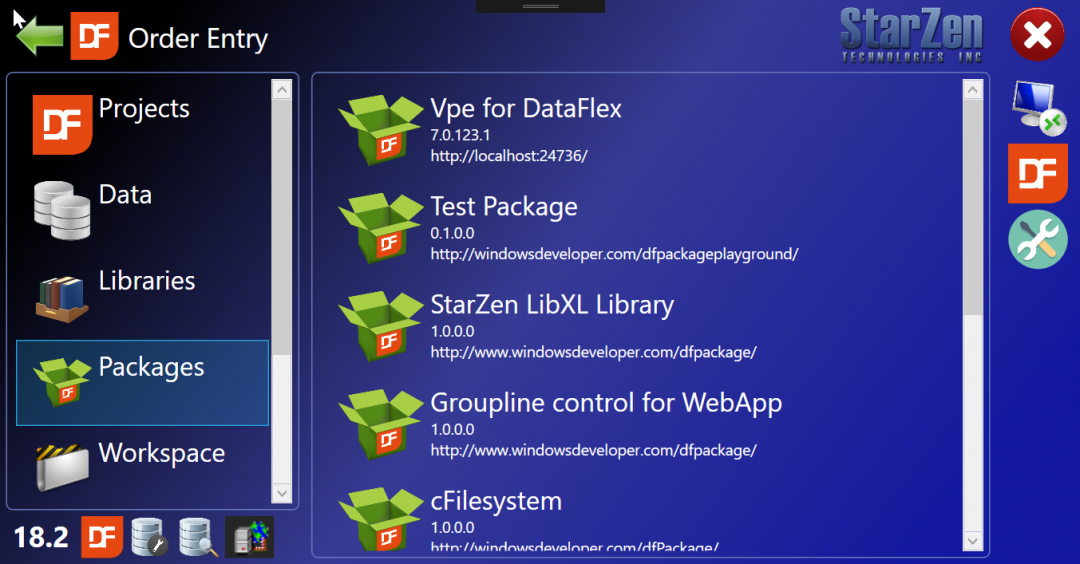Open the database magnifier explorer icon
Viewport: 1080px width, 564px height.
click(x=197, y=537)
